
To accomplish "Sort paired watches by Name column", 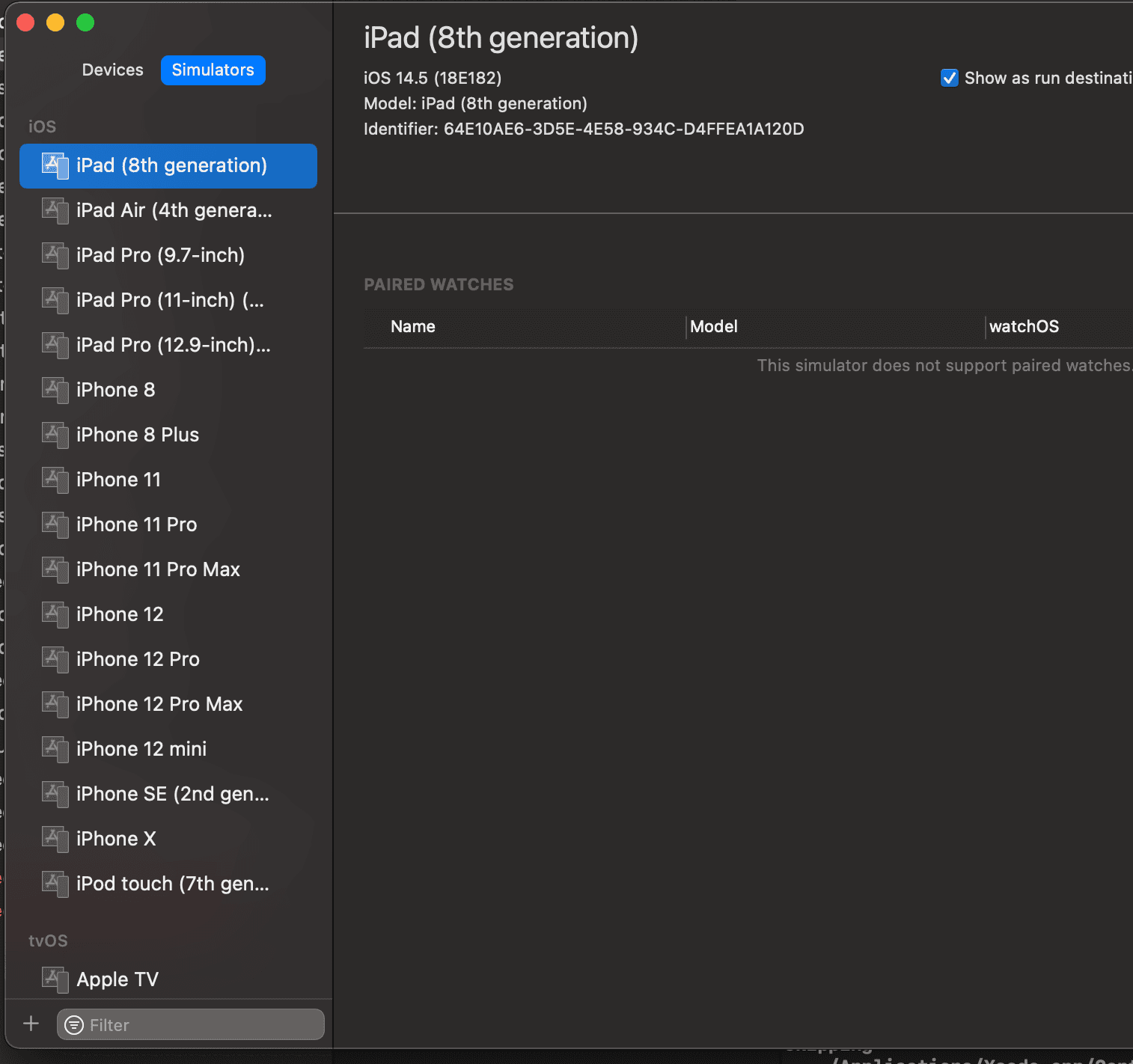I will (413, 327).
